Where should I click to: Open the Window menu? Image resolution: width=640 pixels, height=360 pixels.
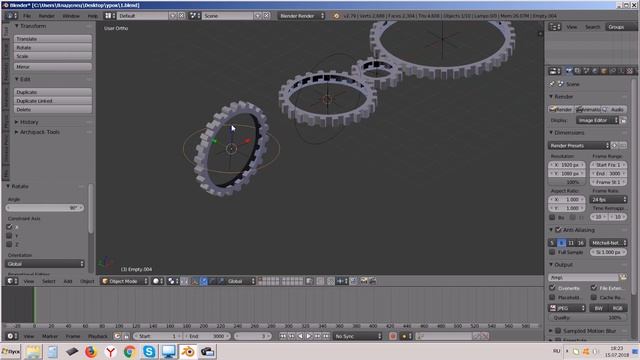[x=71, y=16]
